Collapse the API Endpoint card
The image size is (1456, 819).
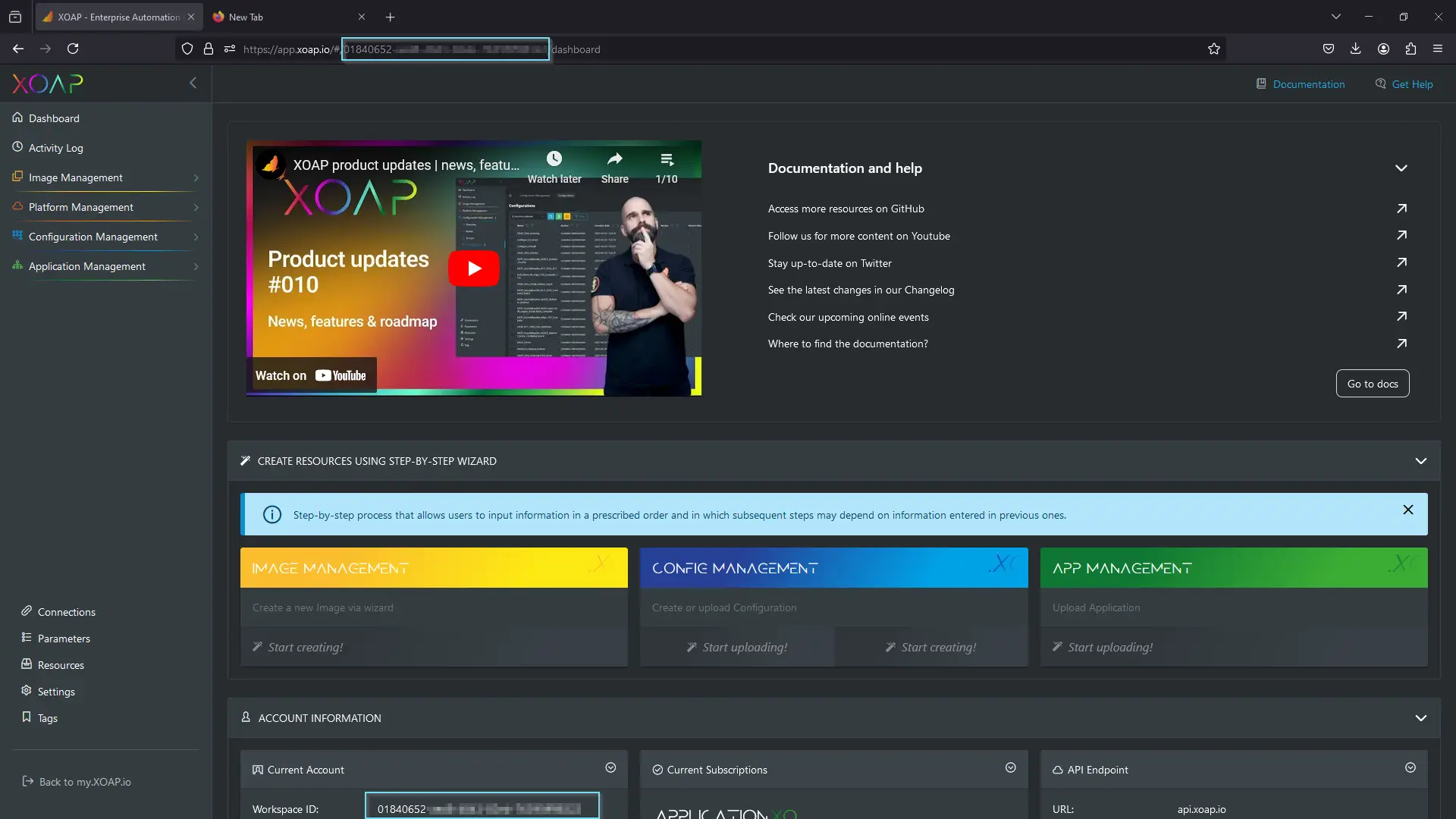tap(1410, 768)
